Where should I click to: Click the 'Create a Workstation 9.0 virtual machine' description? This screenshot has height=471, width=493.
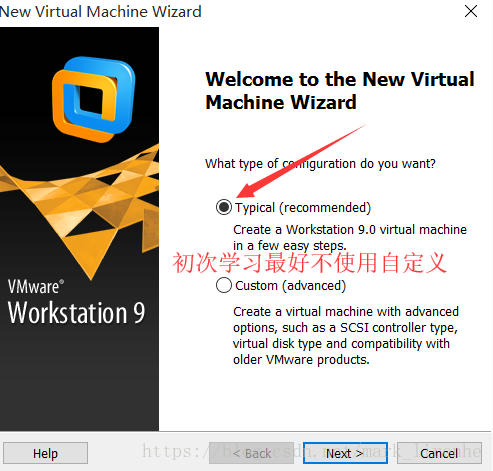point(350,237)
